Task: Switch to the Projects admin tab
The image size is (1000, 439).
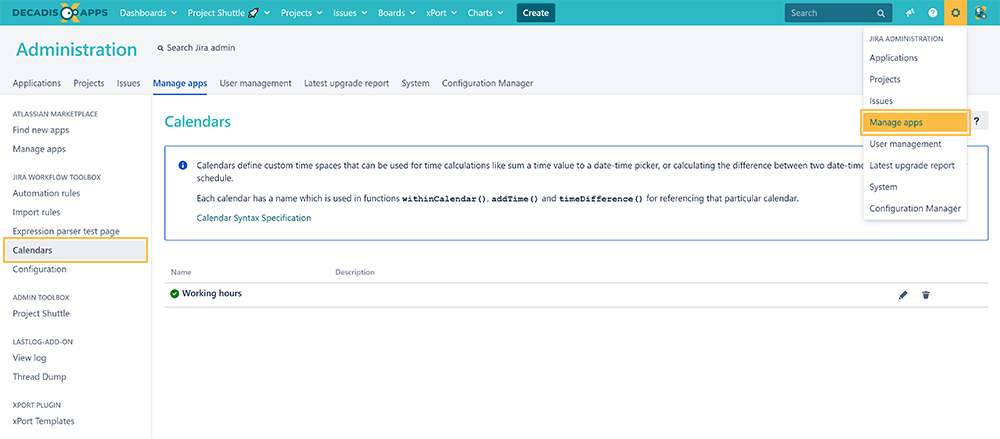Action: click(89, 83)
